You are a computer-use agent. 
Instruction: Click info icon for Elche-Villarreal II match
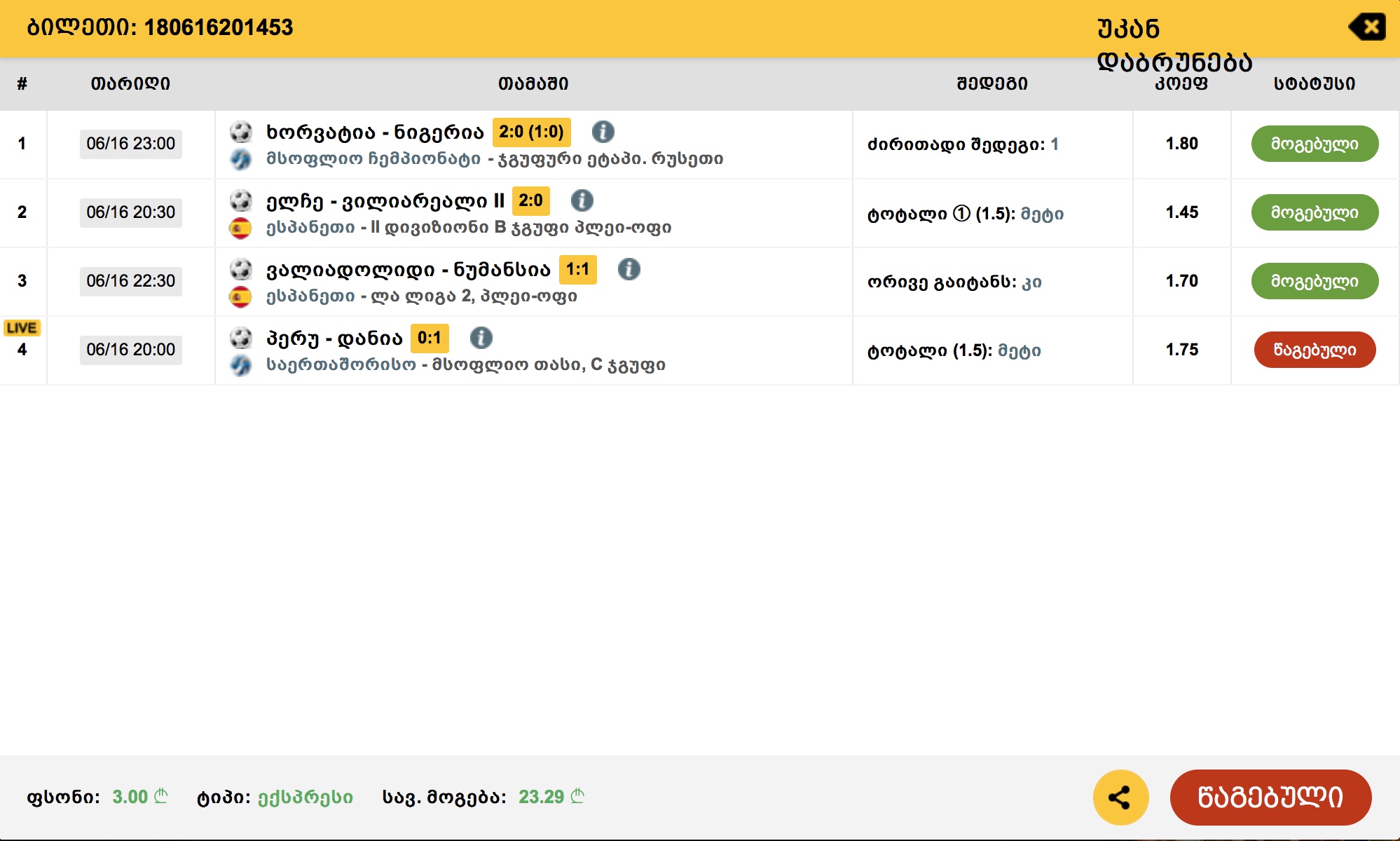point(582,200)
